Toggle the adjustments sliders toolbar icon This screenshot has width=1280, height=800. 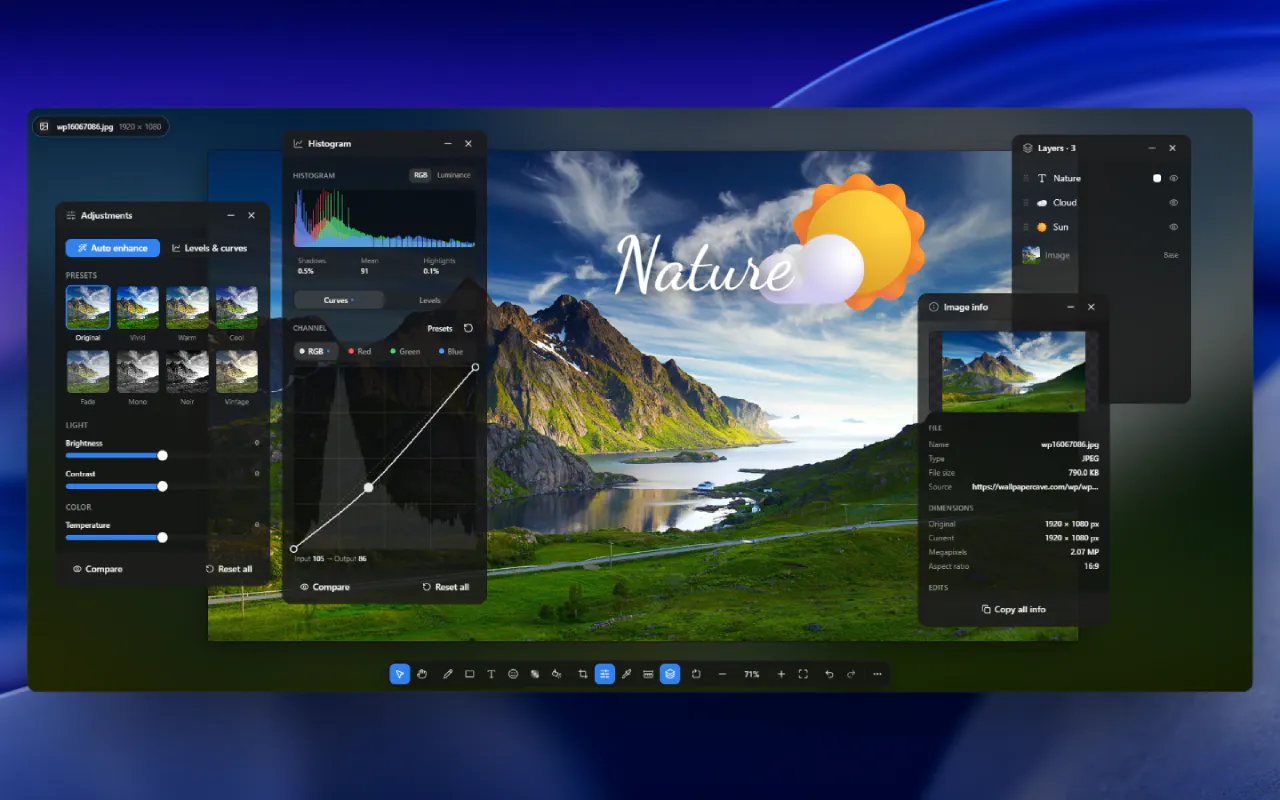[605, 674]
